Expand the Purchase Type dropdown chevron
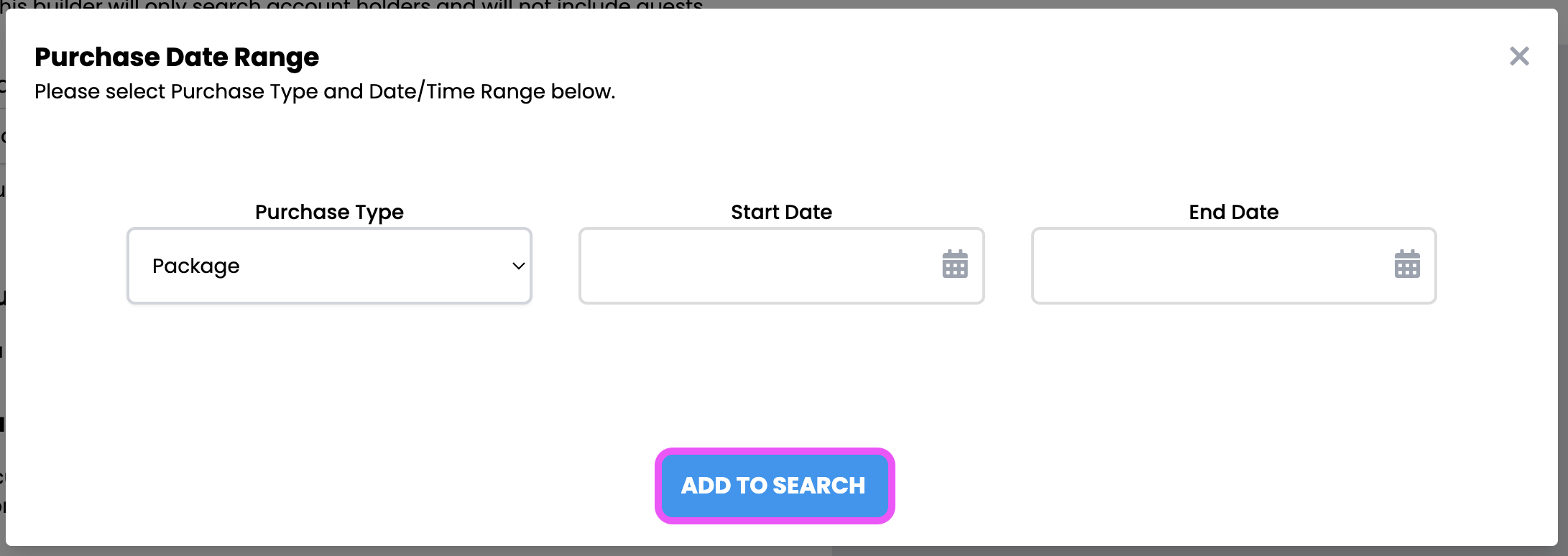 [518, 266]
